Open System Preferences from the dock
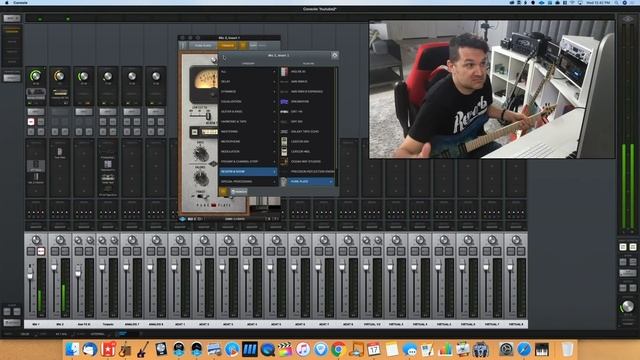Screen dimensions: 640x360 coord(506,349)
